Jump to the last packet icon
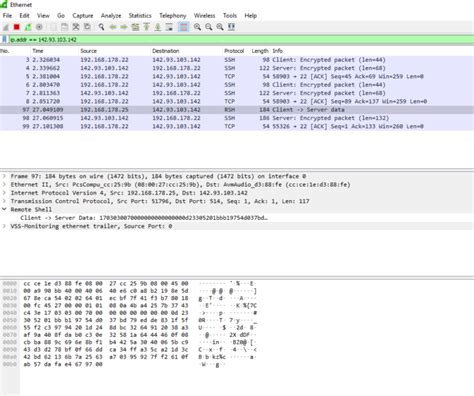 (x=158, y=27)
